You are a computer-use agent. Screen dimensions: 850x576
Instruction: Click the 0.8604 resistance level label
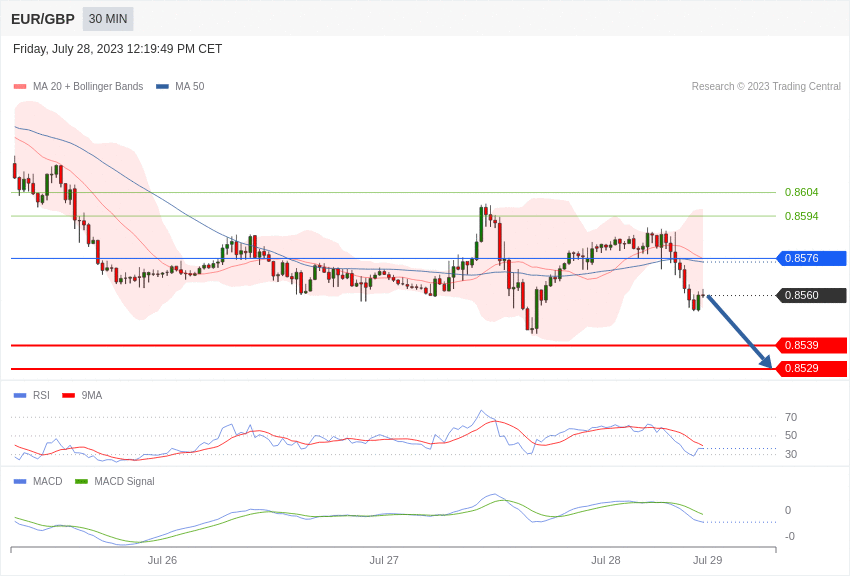[x=801, y=192]
